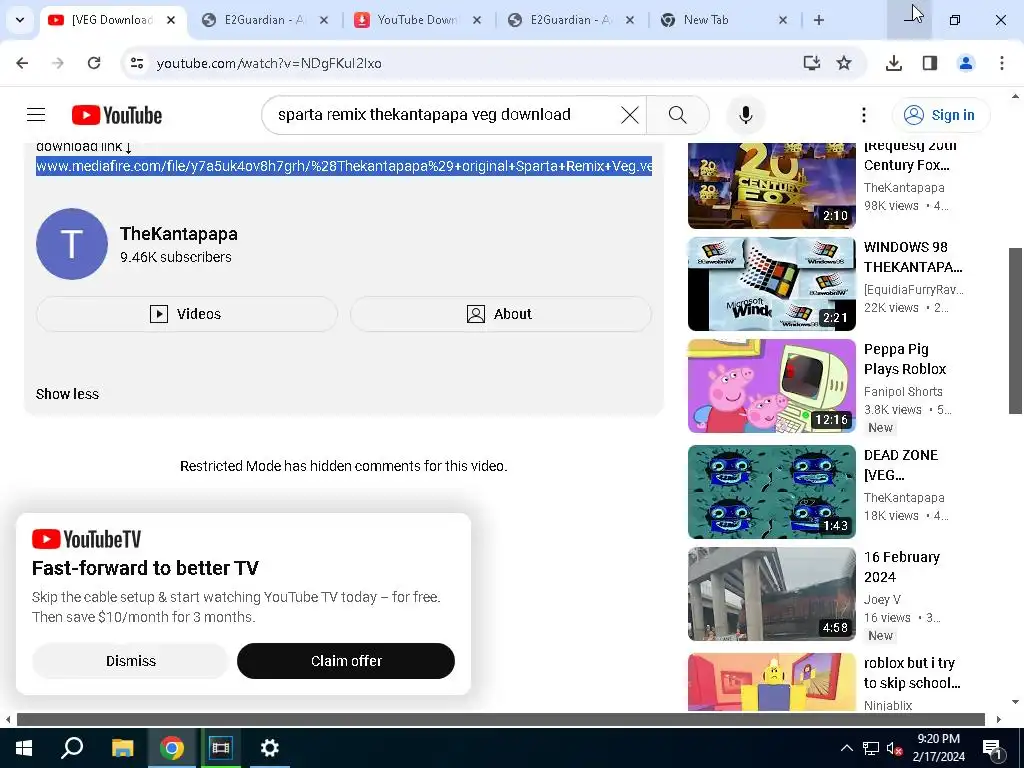Screen dimensions: 1024x768
Task: View site information icon in address bar
Action: coord(137,63)
